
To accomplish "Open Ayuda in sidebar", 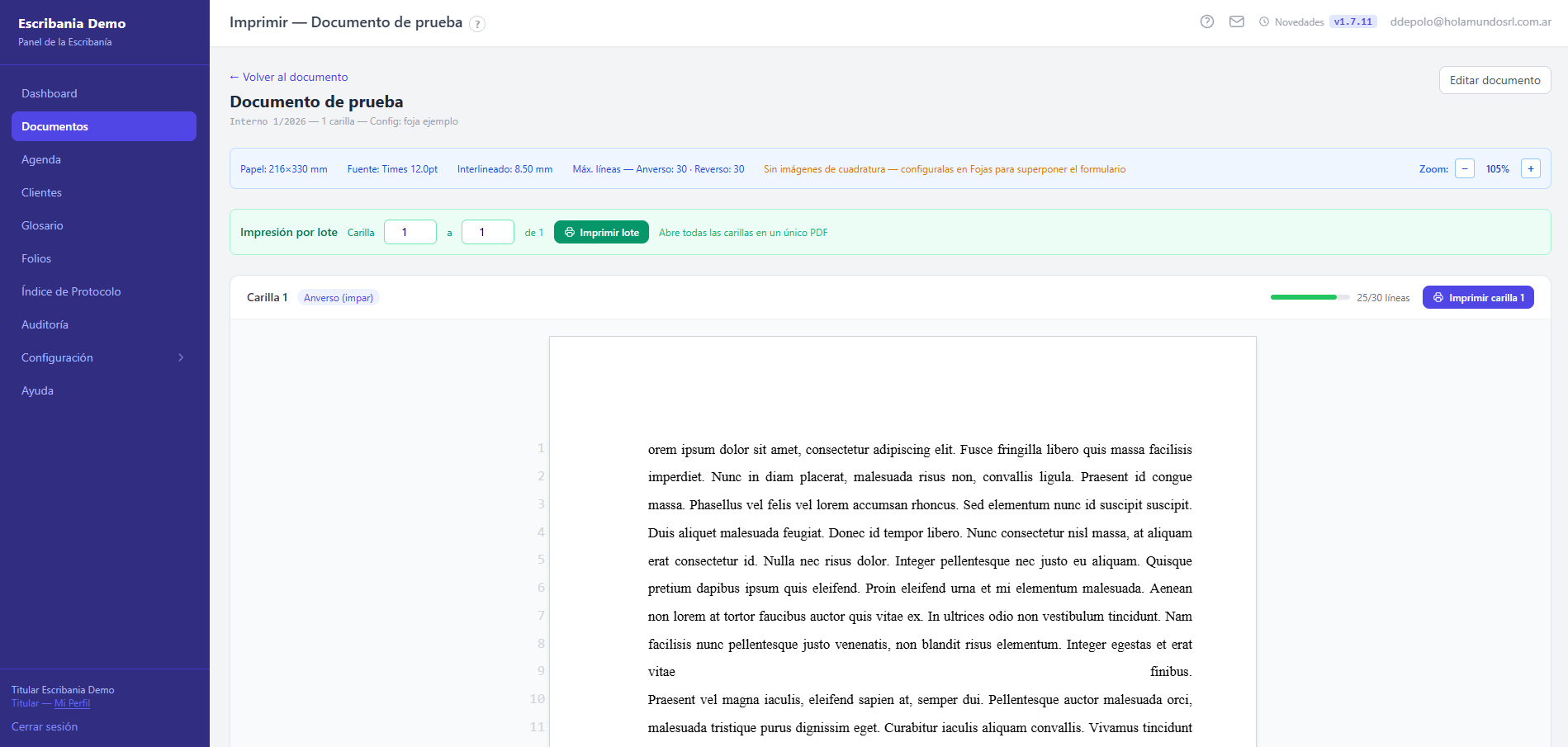I will (104, 390).
